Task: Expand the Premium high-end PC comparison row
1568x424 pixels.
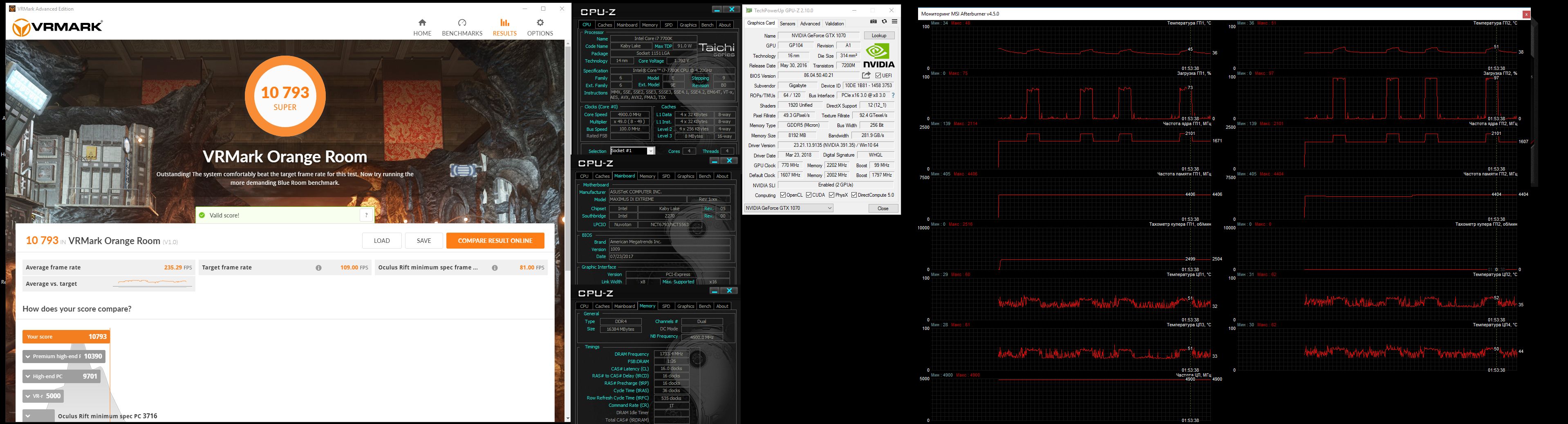Action: click(64, 357)
